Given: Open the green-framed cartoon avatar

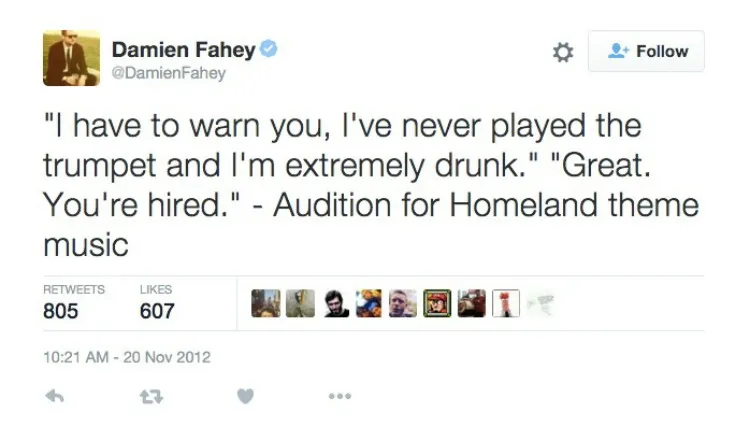Looking at the screenshot, I should (437, 303).
